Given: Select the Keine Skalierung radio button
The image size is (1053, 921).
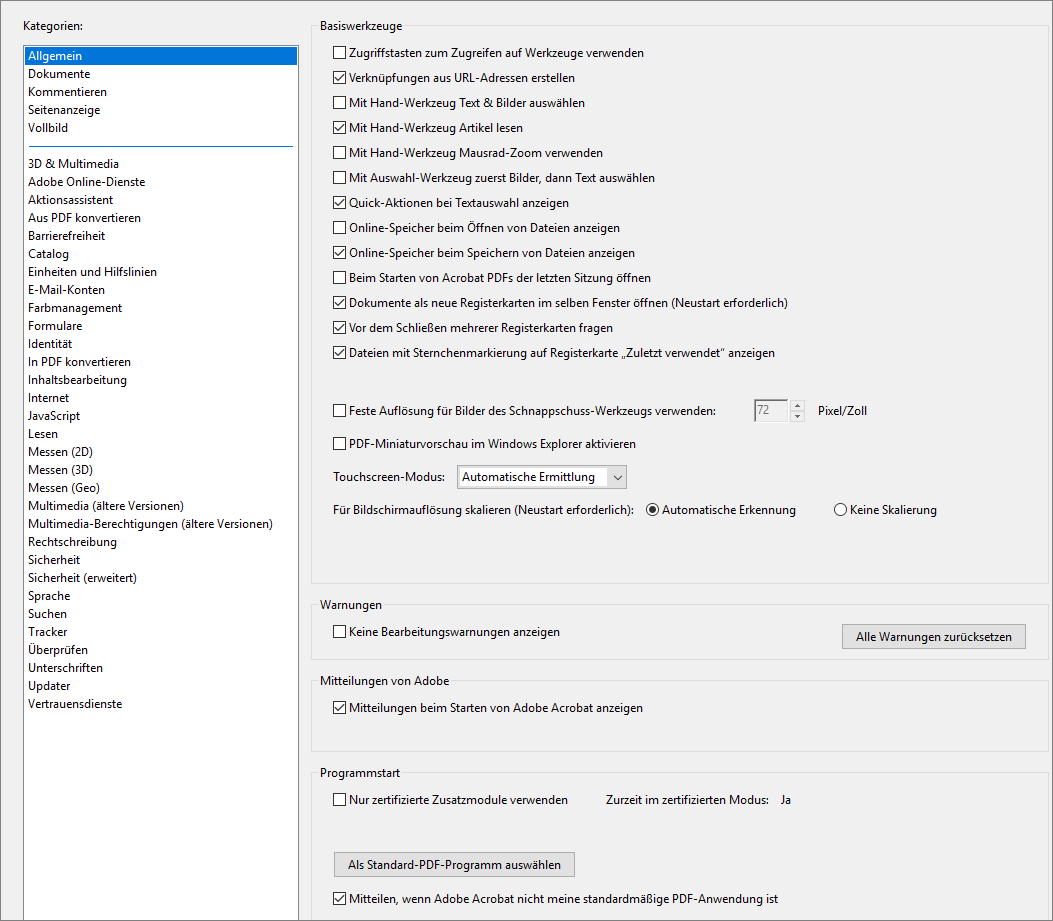Looking at the screenshot, I should coord(840,510).
